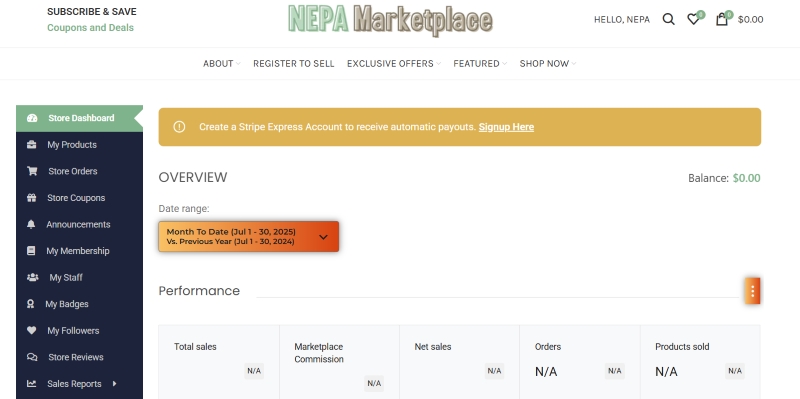Screen dimensions: 800x399
Task: Click the Store Dashboard gauge icon
Action: 32,118
